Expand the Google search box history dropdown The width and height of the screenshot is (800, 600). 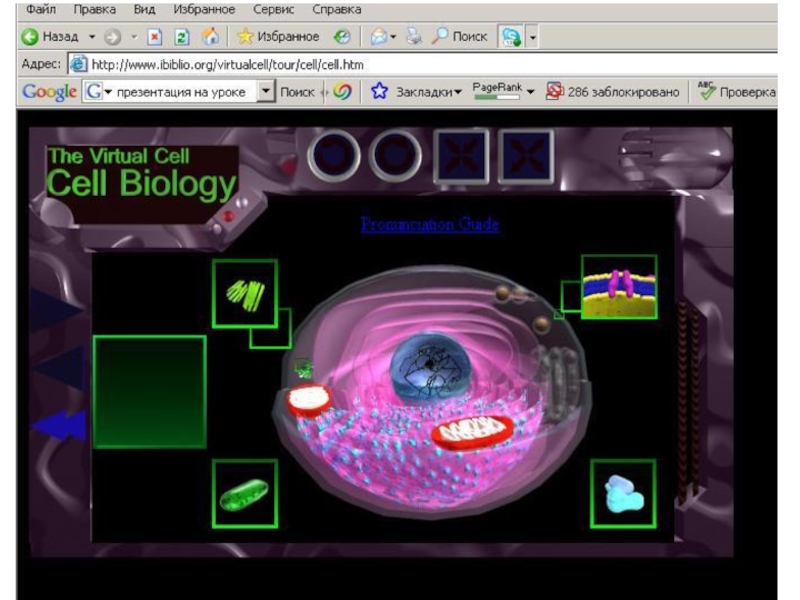[265, 92]
